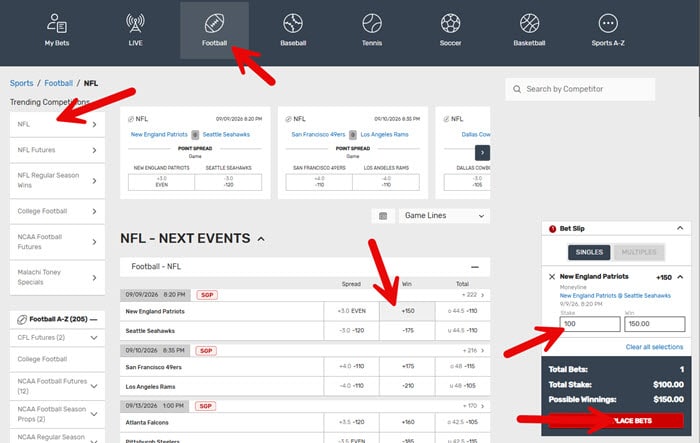Collapse the Football - NFL panel
The height and width of the screenshot is (443, 700).
coord(475,267)
